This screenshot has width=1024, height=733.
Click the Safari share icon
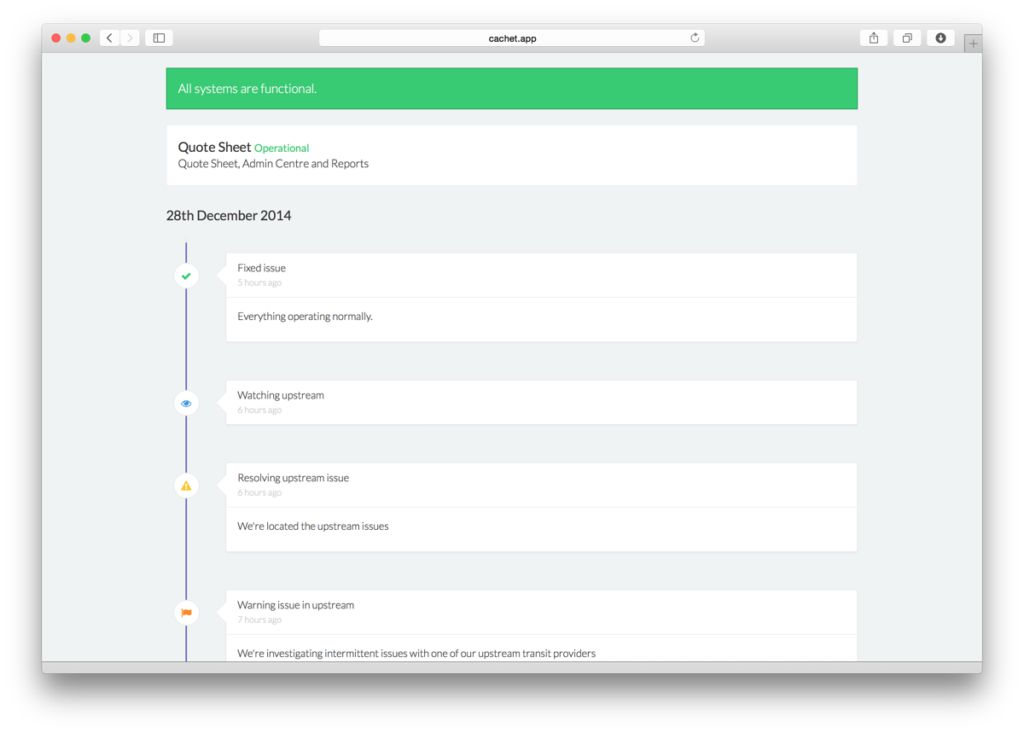coord(873,38)
